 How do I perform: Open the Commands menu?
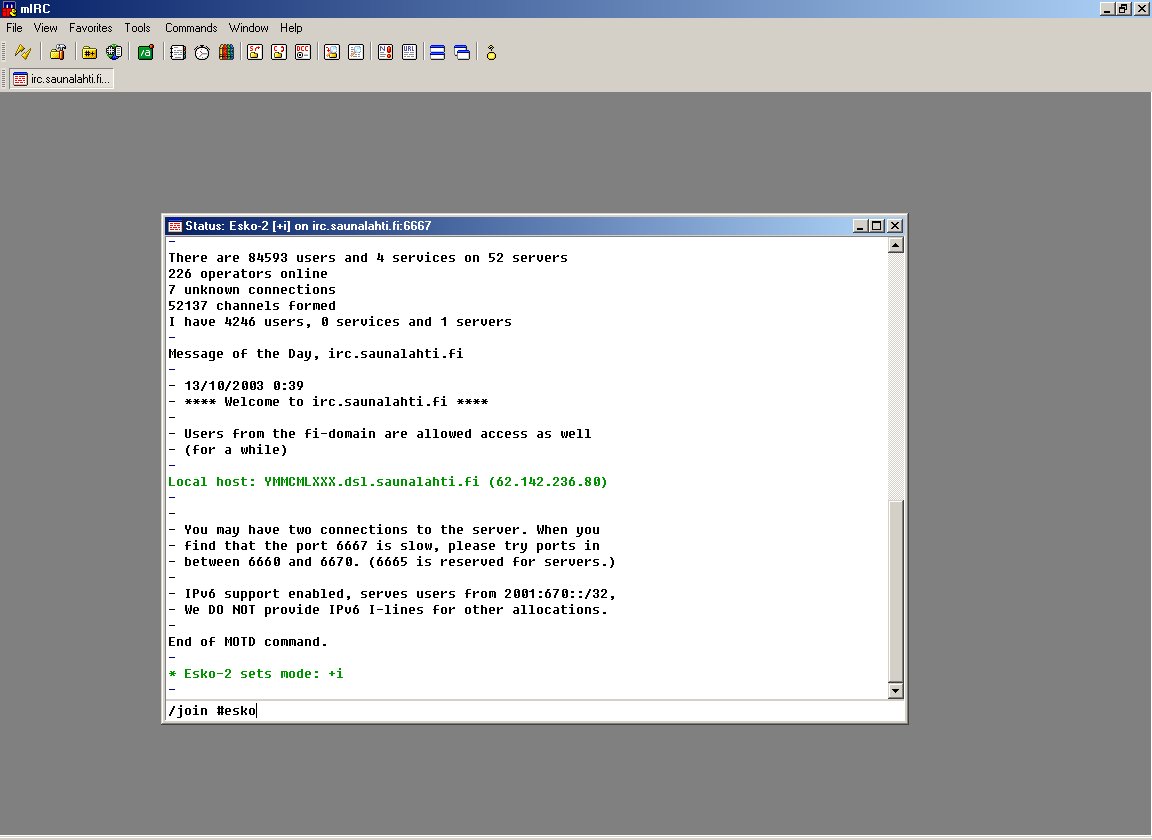click(191, 28)
